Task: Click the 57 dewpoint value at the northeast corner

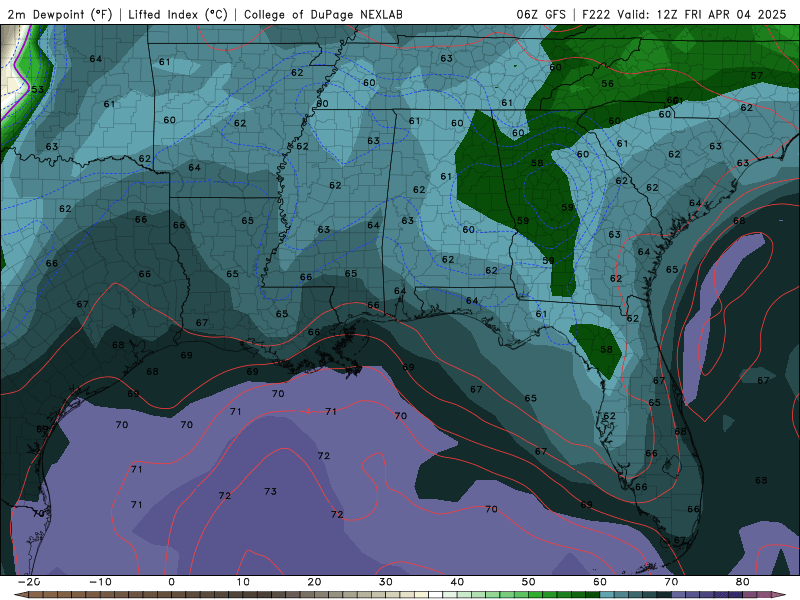Action: point(757,76)
